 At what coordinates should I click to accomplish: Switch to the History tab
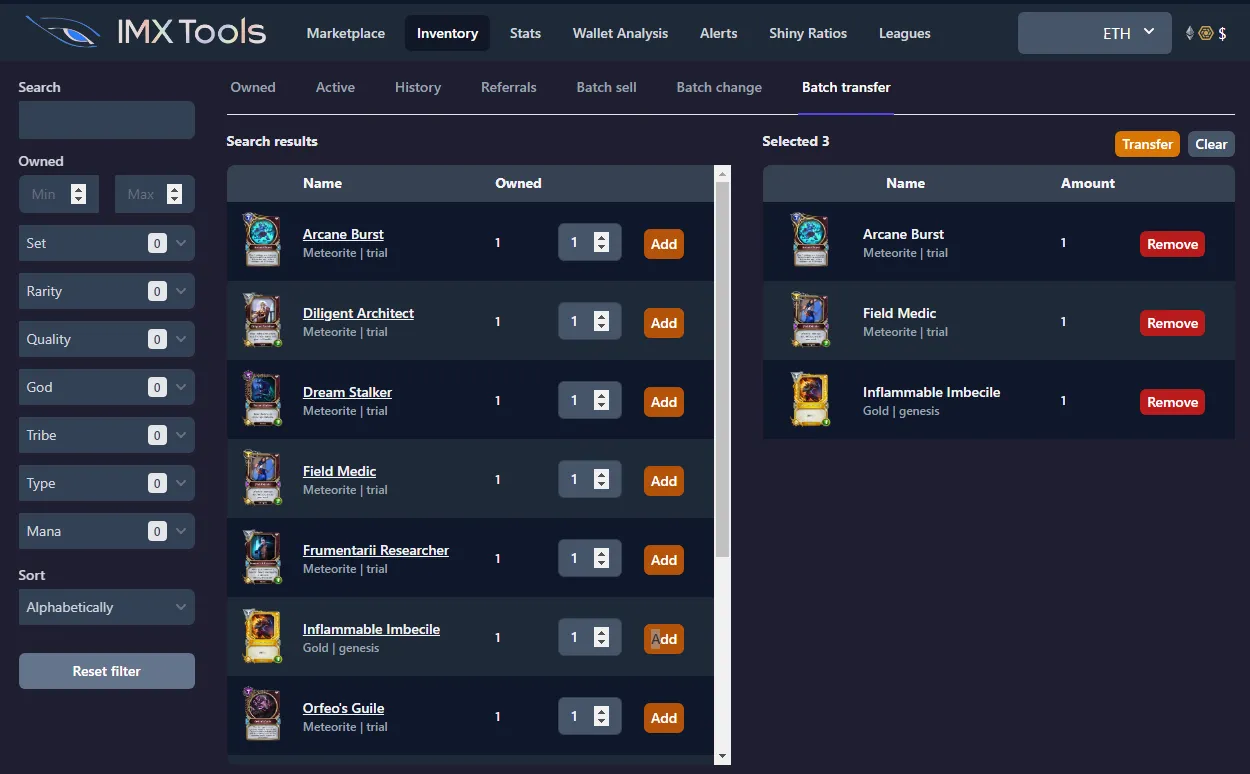tap(418, 87)
